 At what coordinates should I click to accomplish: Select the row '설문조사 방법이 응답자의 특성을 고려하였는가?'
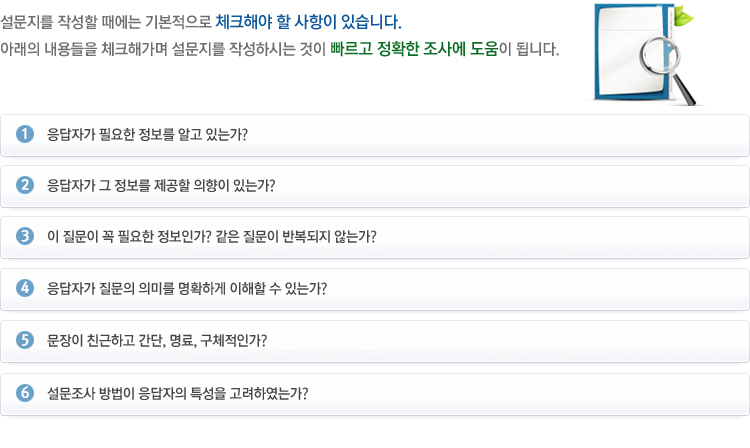(x=375, y=394)
